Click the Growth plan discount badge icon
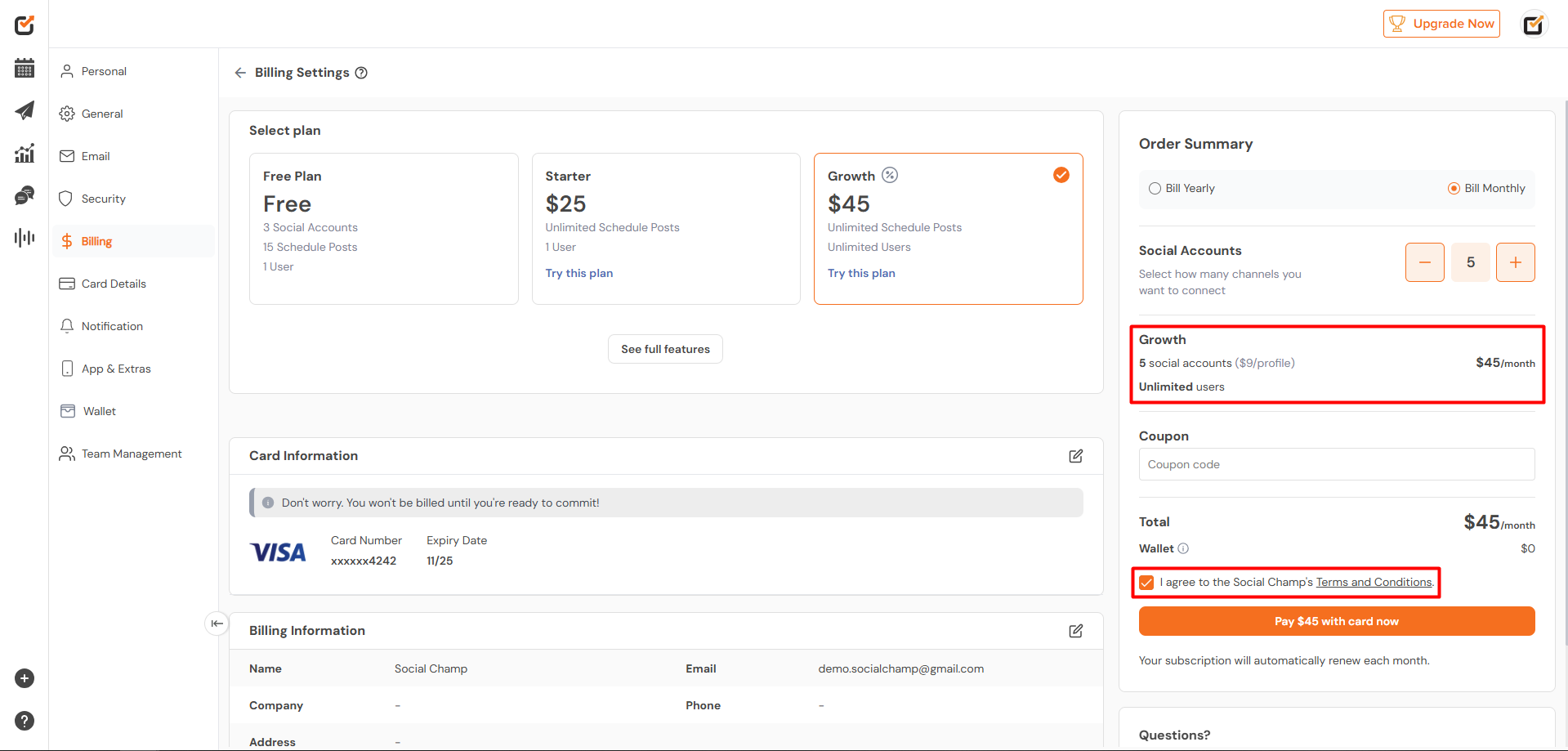 pos(890,175)
